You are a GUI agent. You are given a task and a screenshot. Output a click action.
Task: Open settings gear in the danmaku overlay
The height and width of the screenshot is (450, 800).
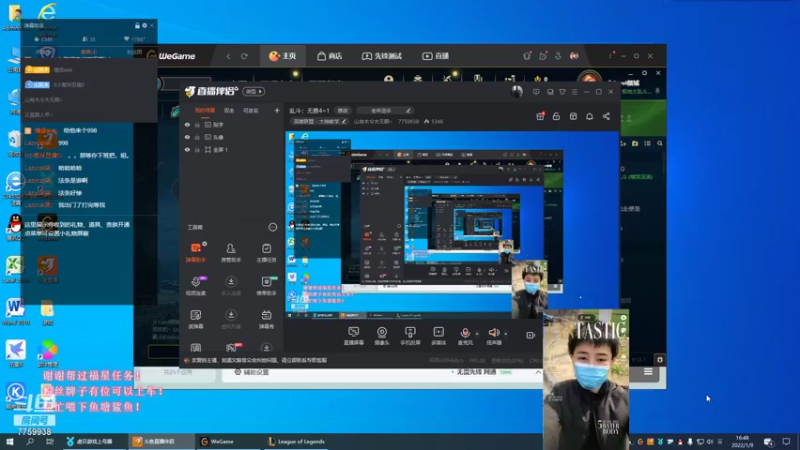click(x=144, y=26)
